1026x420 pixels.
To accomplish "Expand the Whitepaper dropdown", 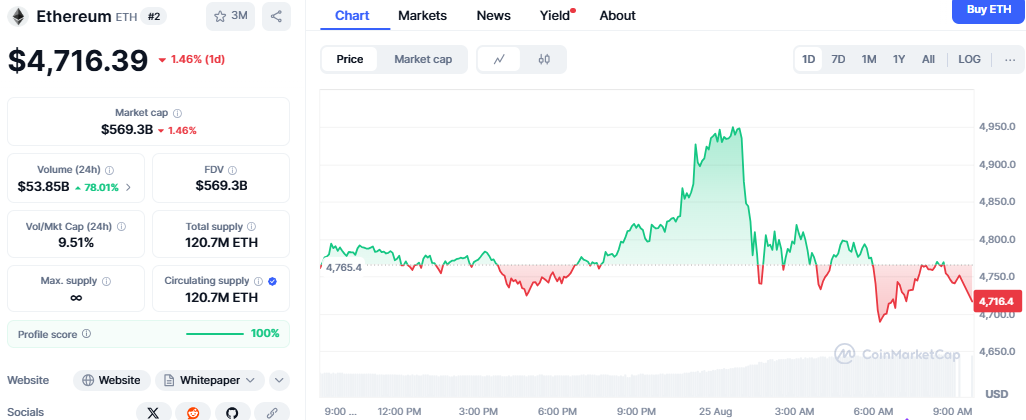I will [x=209, y=380].
